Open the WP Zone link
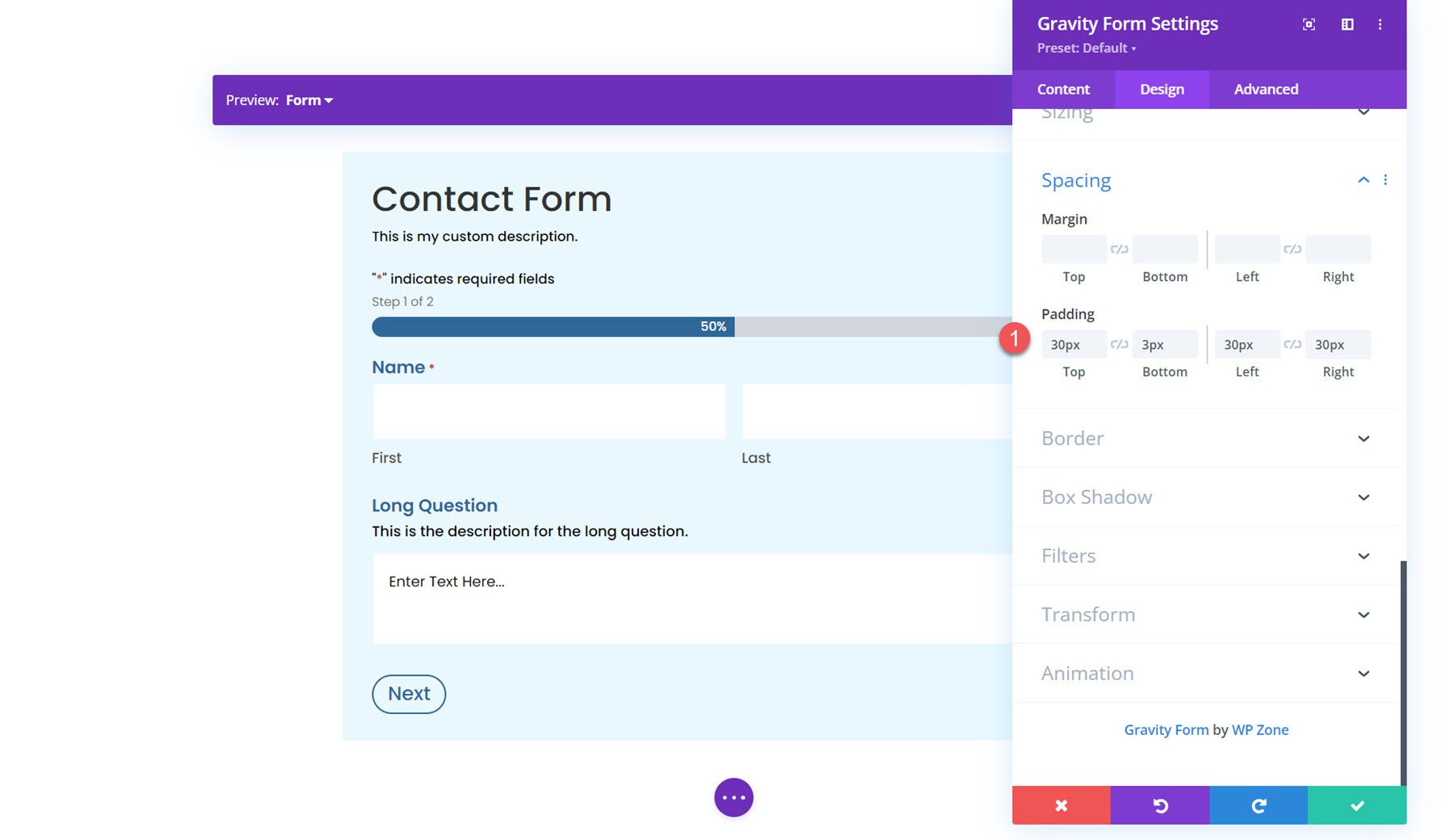1454x840 pixels. (1260, 729)
